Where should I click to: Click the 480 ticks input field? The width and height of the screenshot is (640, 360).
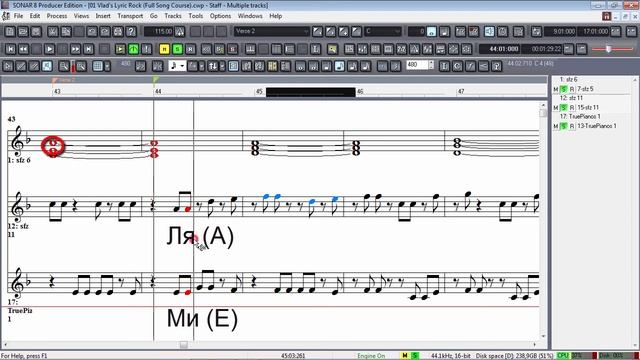tap(417, 65)
